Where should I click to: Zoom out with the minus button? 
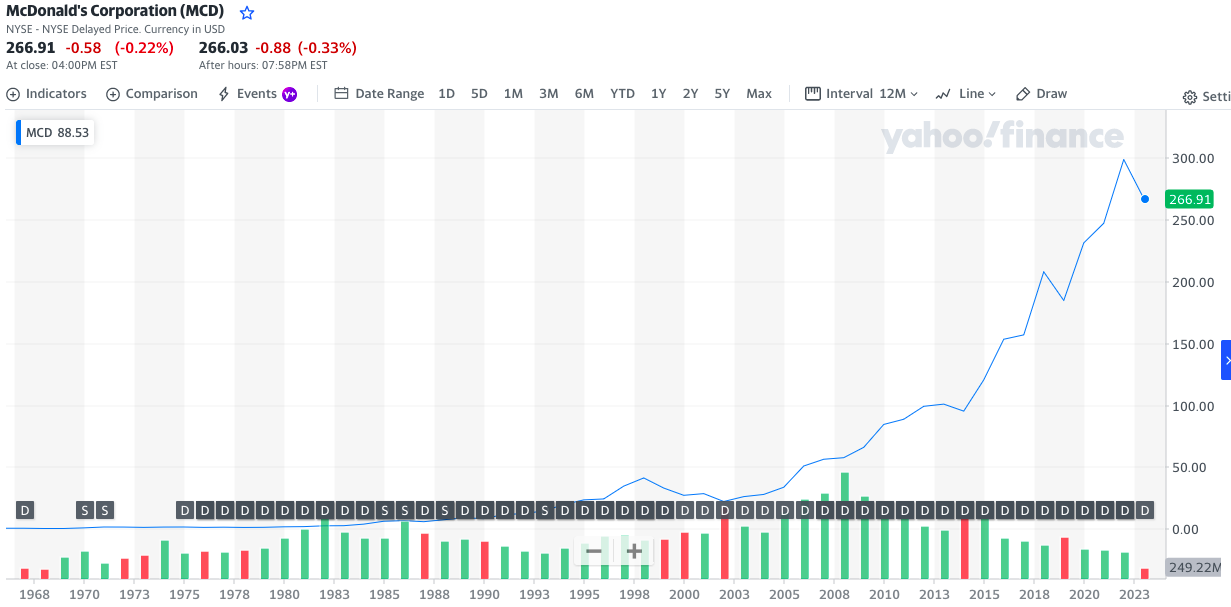(x=593, y=551)
